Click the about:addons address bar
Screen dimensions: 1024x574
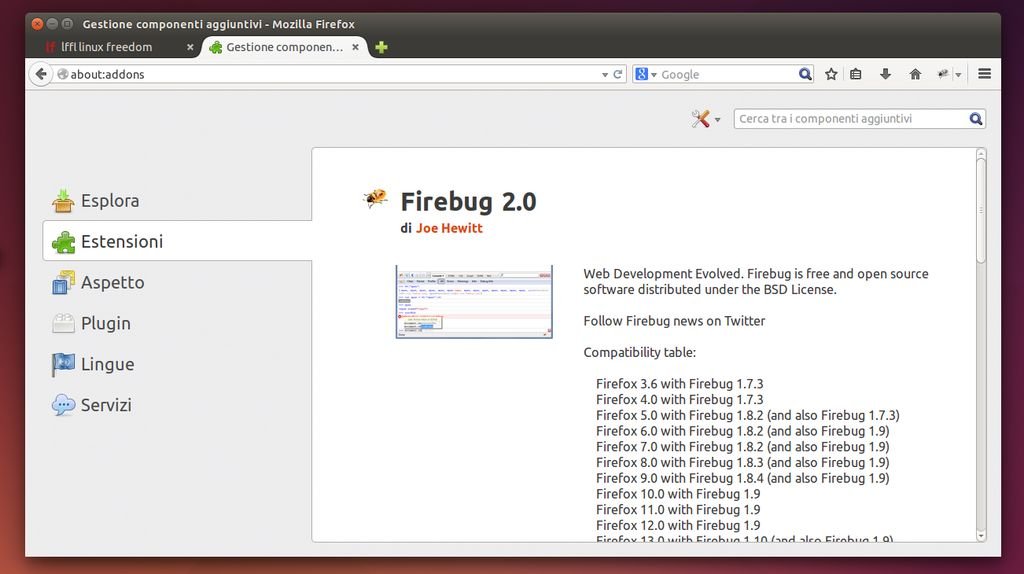[333, 74]
